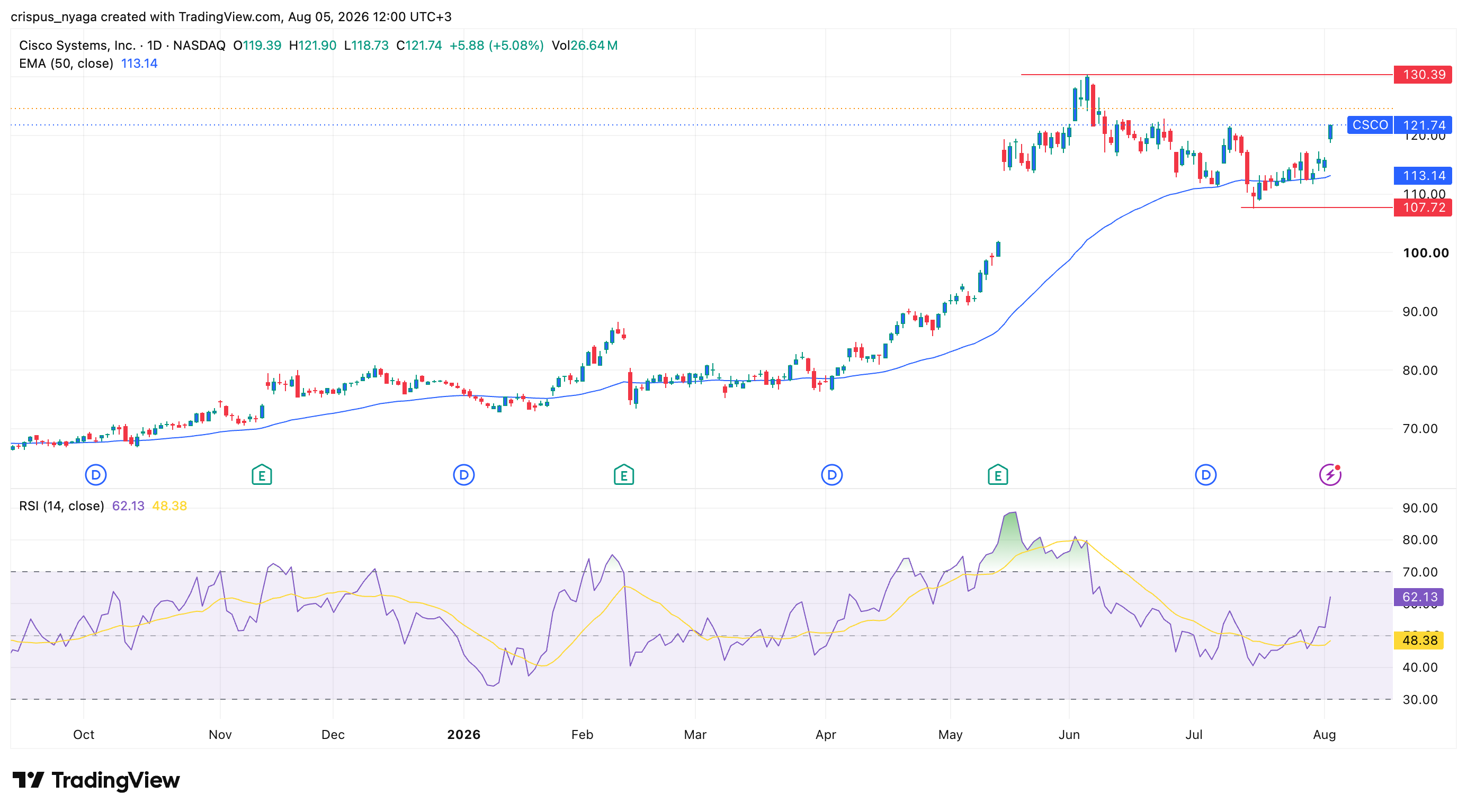
Task: Click the volume reading Vol 26.64M
Action: (x=584, y=46)
